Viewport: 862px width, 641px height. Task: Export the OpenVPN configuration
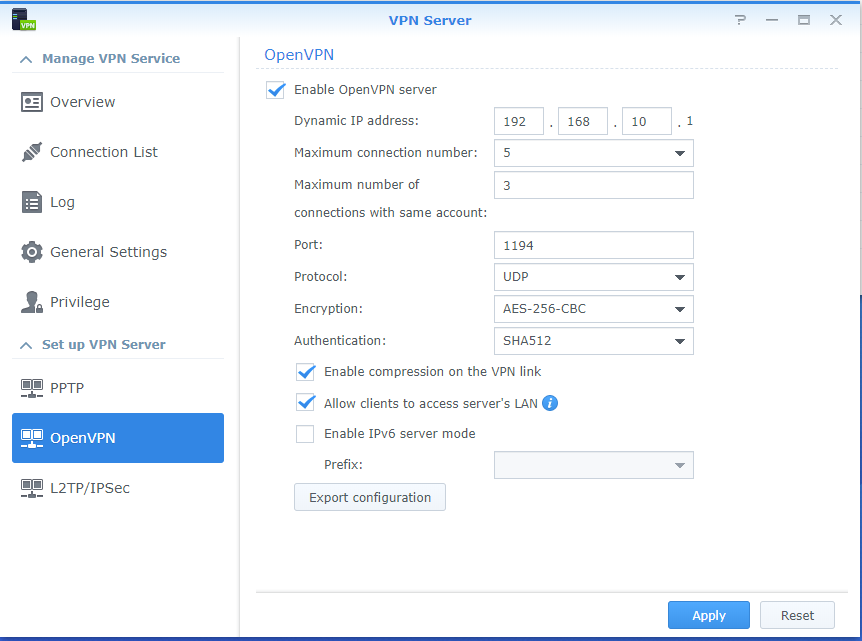click(369, 497)
